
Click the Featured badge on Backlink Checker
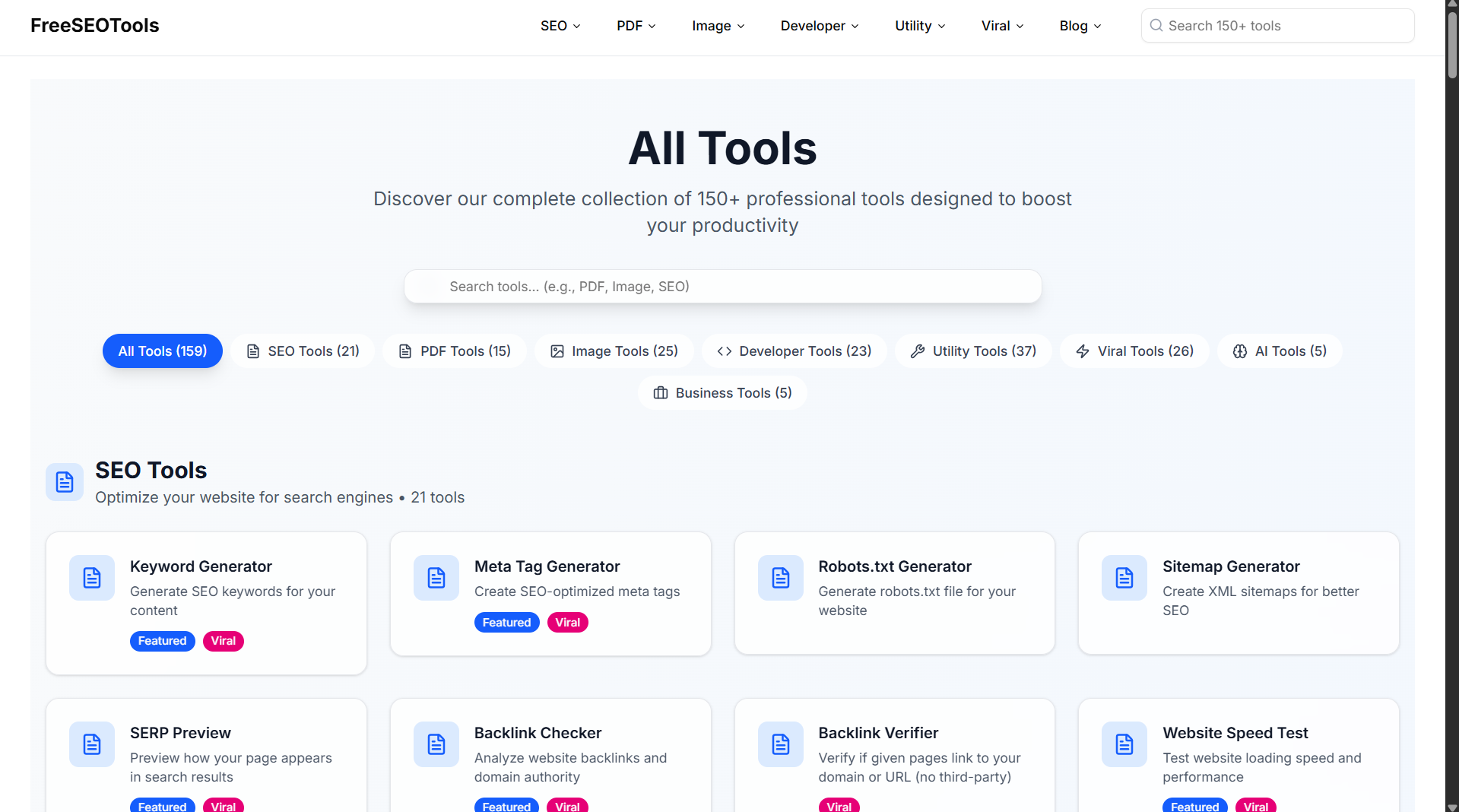click(506, 807)
